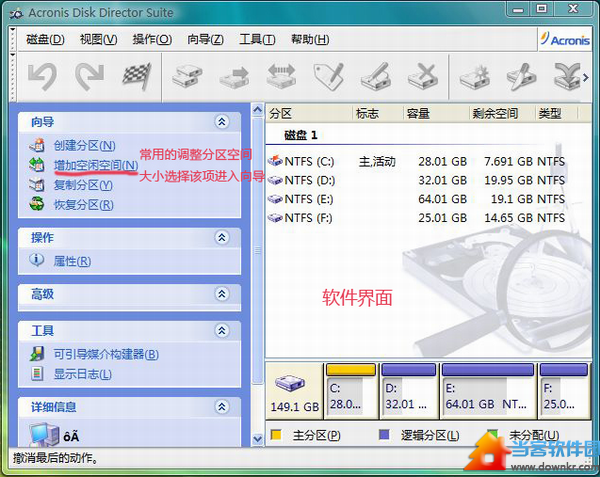Image resolution: width=600 pixels, height=477 pixels.
Task: Click the 149.1 GB disk icon
Action: pos(290,383)
